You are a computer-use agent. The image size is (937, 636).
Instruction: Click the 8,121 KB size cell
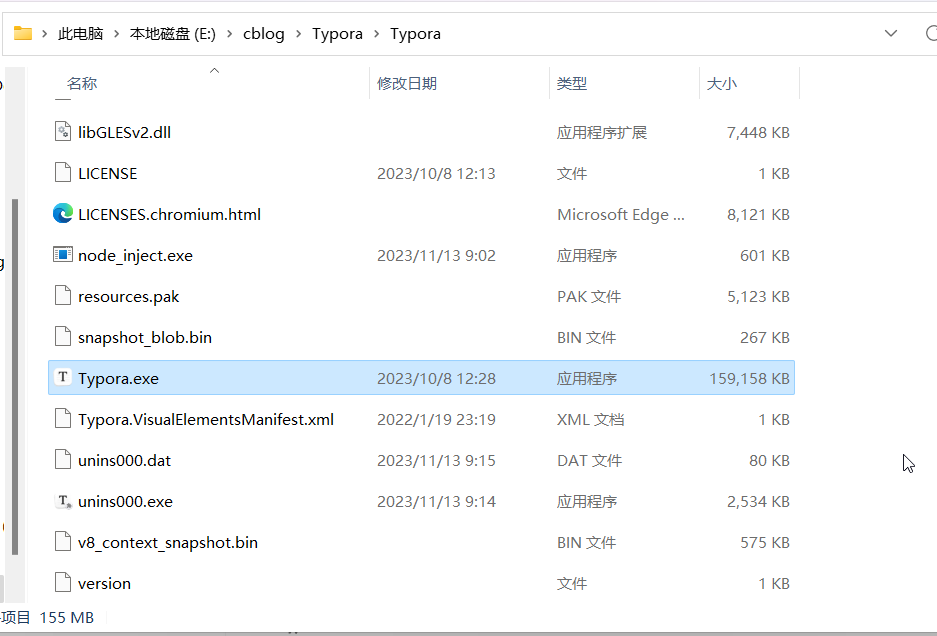pyautogui.click(x=758, y=214)
